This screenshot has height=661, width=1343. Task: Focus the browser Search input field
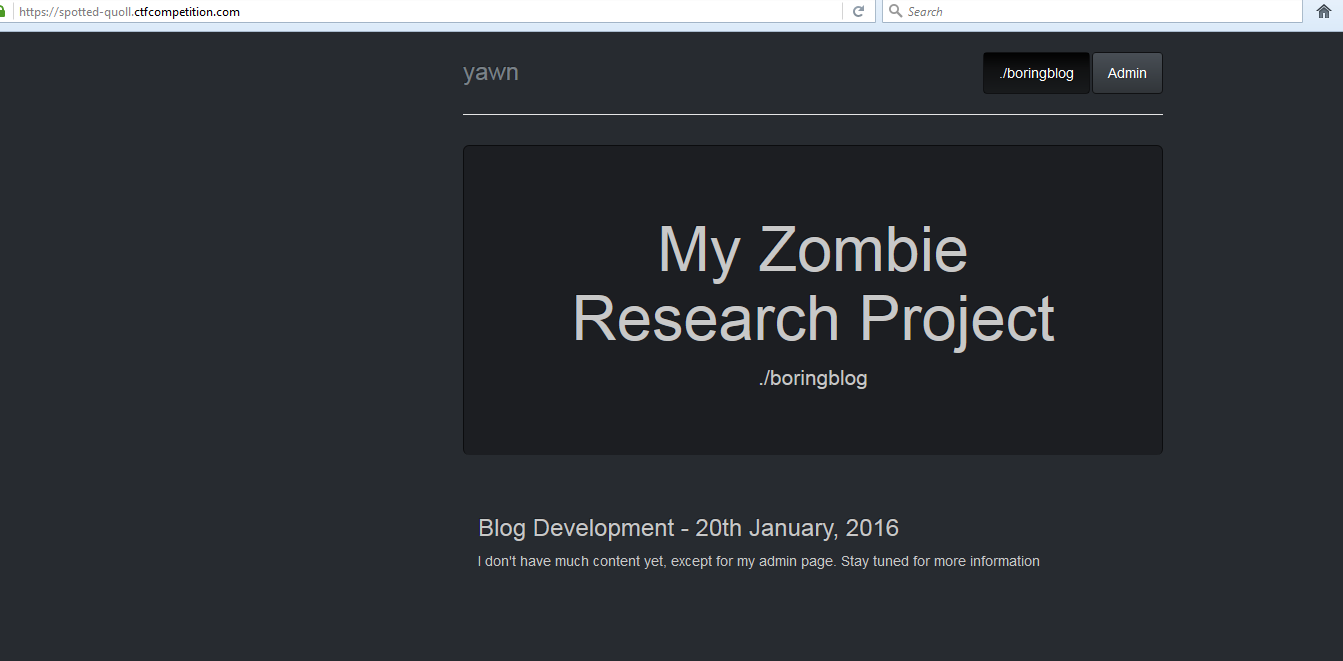[1092, 12]
